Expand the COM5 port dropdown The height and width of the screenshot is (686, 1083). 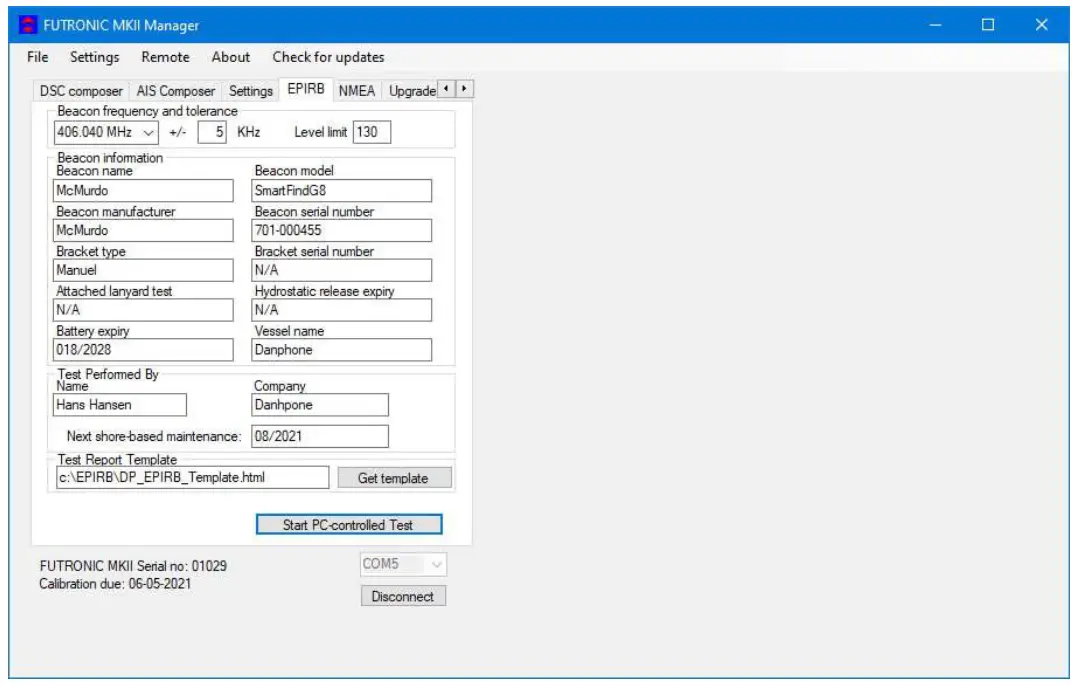coord(437,565)
